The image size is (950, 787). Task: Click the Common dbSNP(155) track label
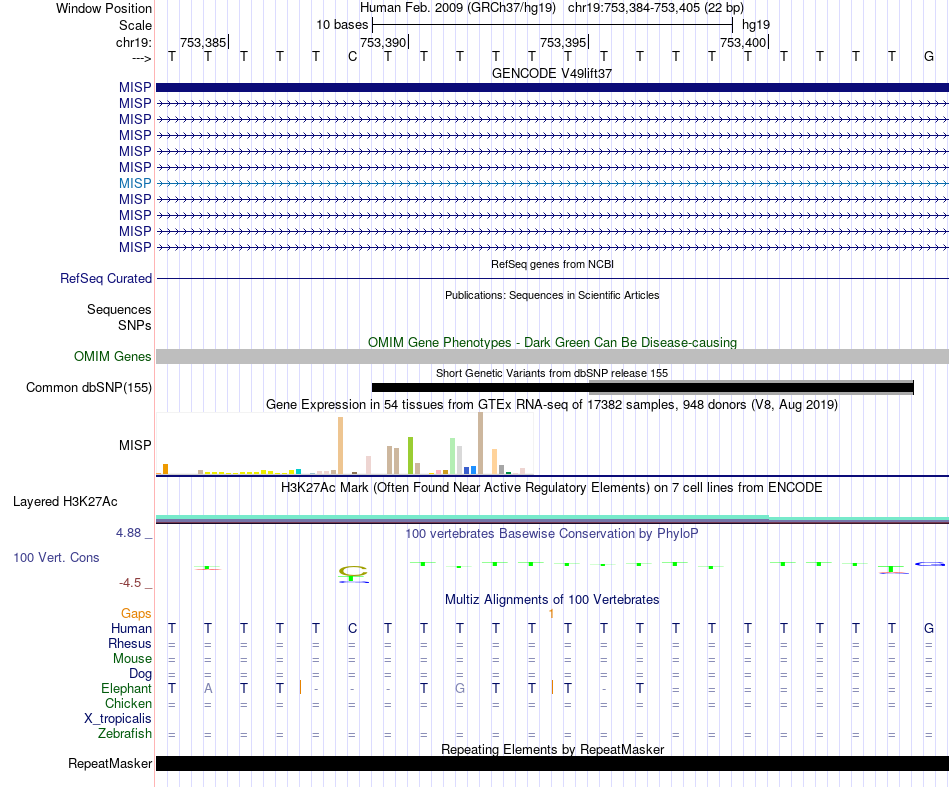[x=89, y=388]
